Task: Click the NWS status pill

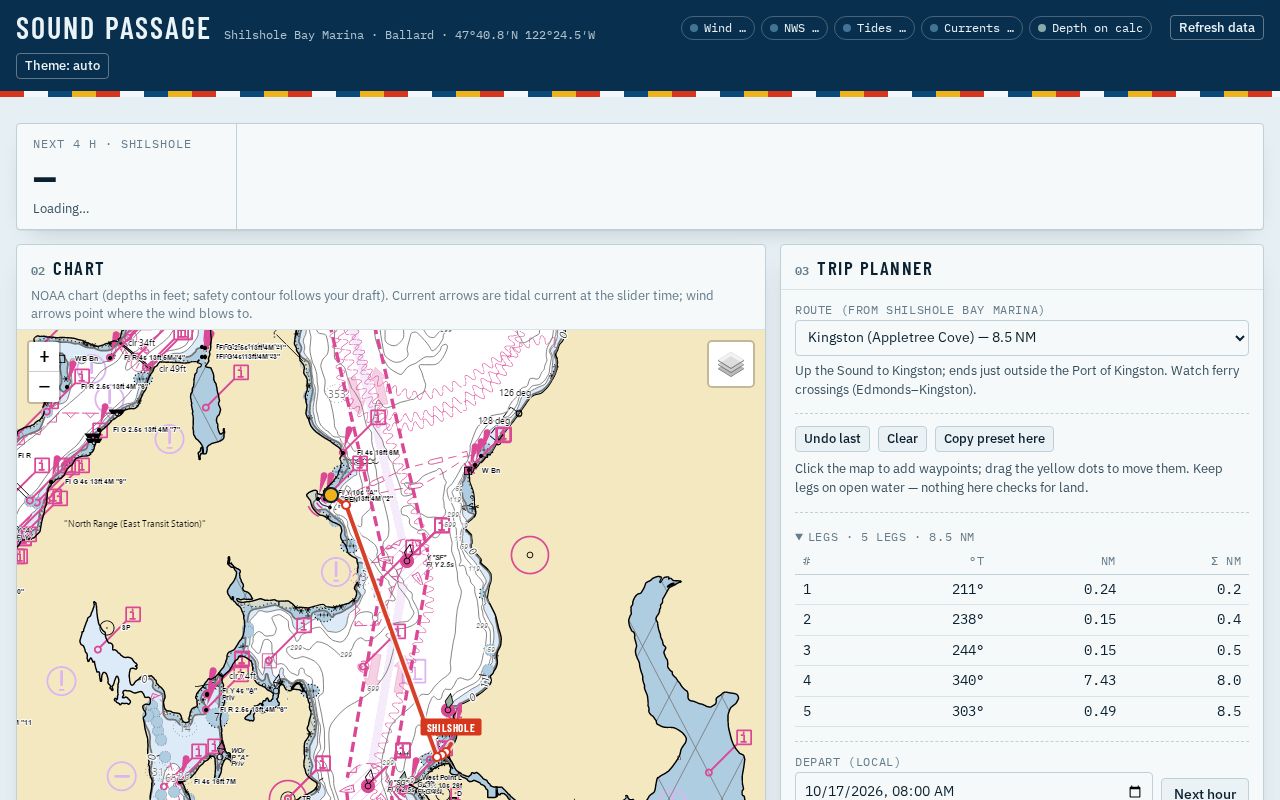Action: point(794,28)
